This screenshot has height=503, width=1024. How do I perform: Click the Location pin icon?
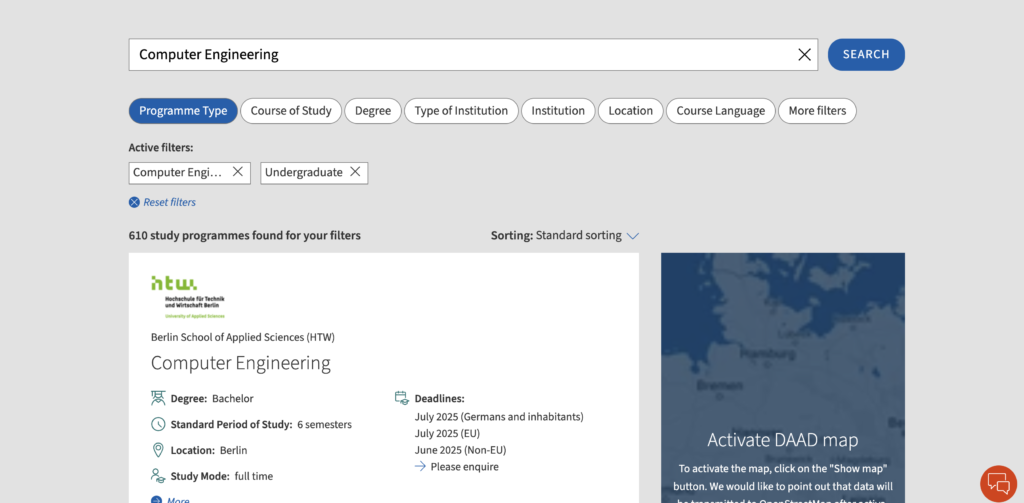click(158, 450)
